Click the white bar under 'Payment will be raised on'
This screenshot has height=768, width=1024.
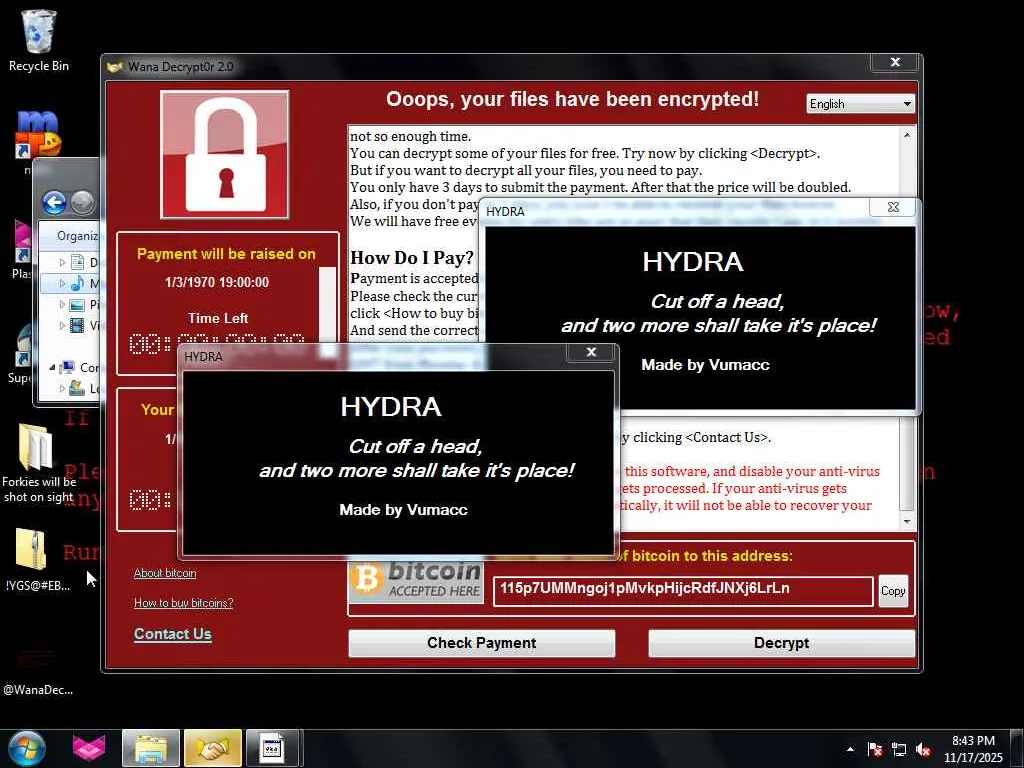(x=327, y=312)
